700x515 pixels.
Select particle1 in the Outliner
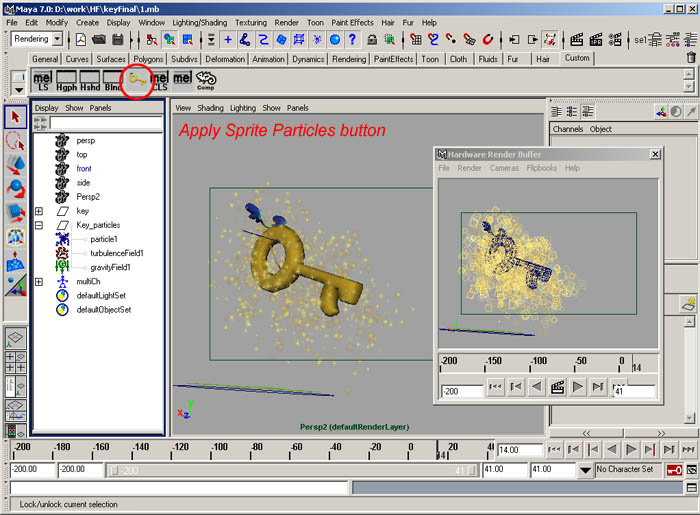coord(103,239)
